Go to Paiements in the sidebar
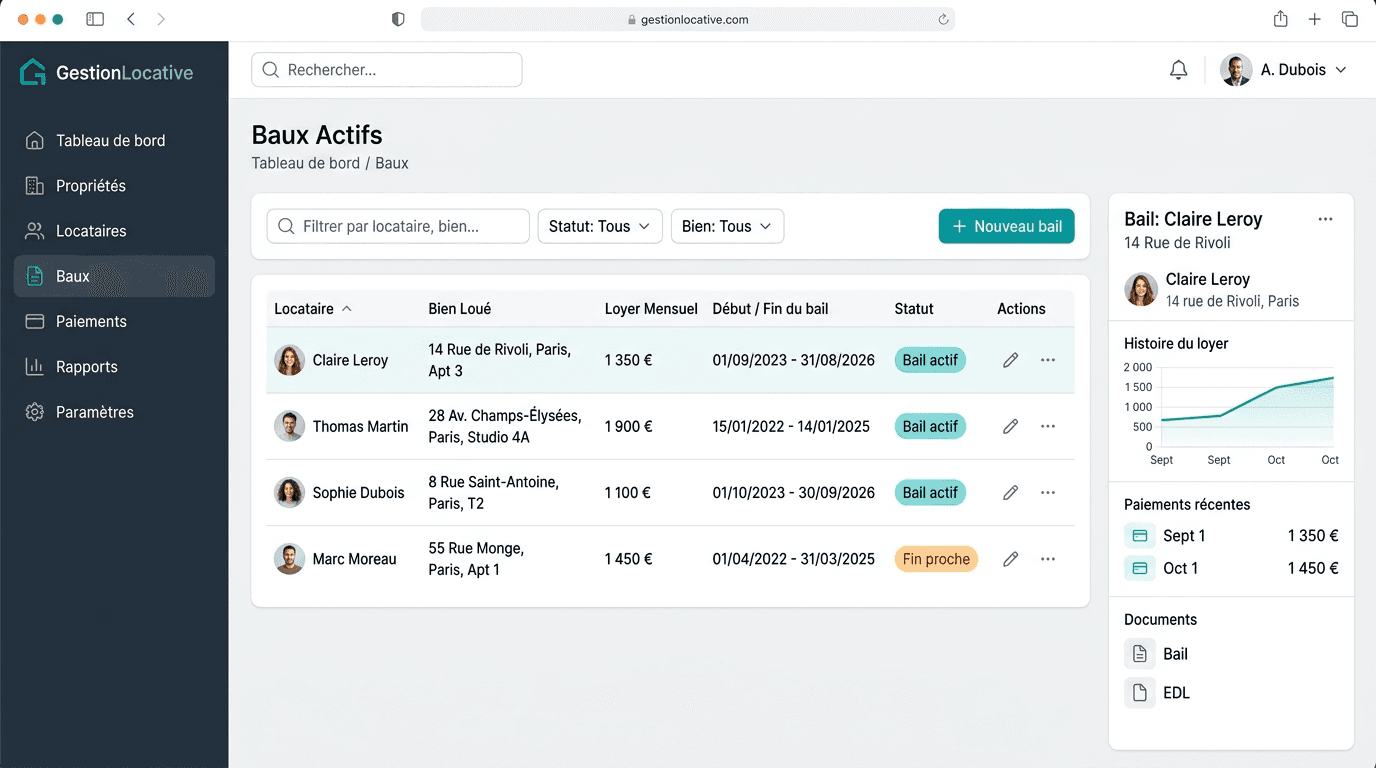This screenshot has height=768, width=1376. pyautogui.click(x=91, y=321)
